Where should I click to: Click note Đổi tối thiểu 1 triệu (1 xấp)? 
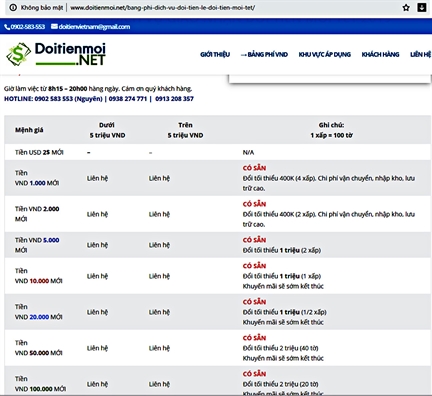282,276
